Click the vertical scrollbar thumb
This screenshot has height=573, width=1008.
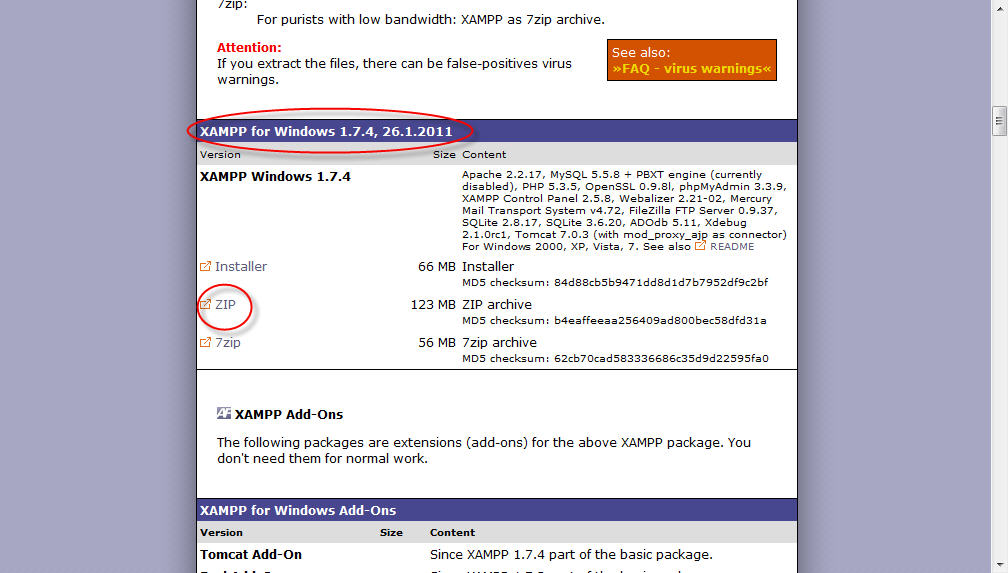999,121
